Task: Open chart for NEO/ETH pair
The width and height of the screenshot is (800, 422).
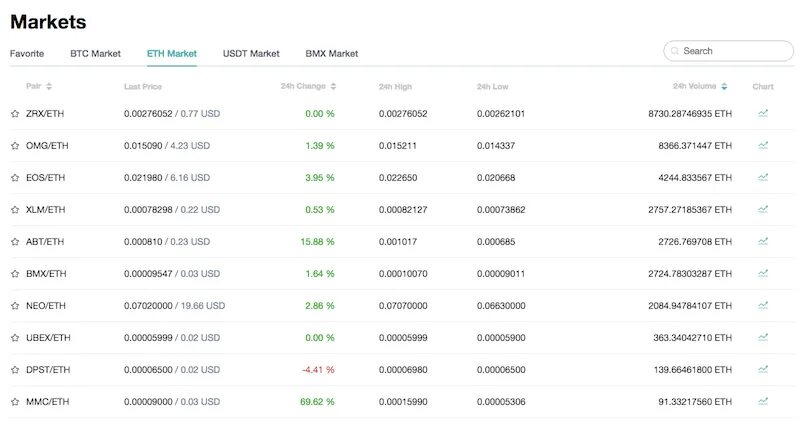Action: point(763,306)
